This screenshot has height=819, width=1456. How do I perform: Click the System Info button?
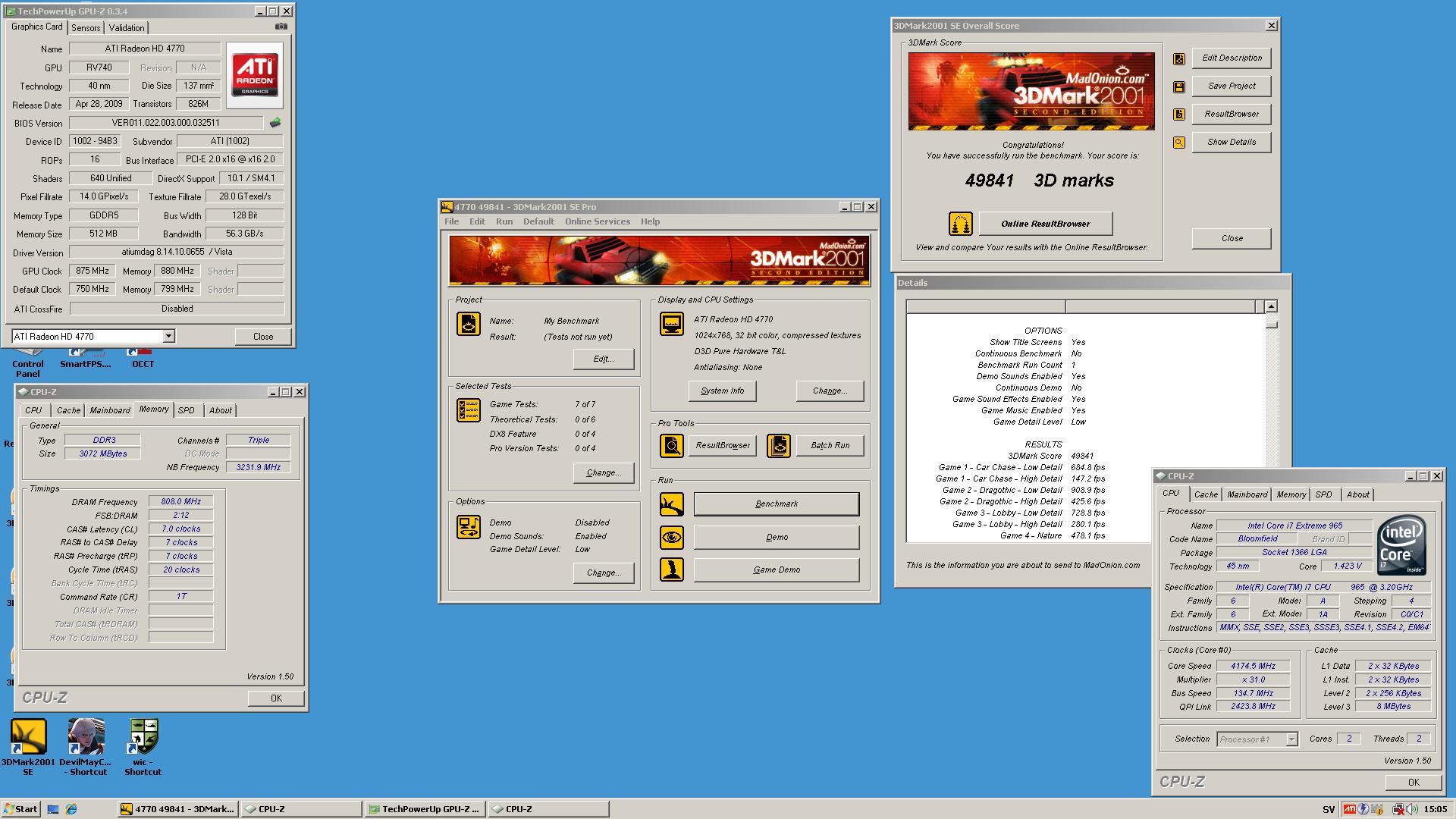(723, 391)
